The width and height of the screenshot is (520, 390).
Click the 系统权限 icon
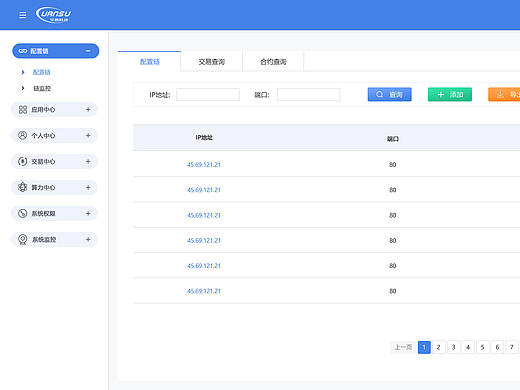coord(22,213)
